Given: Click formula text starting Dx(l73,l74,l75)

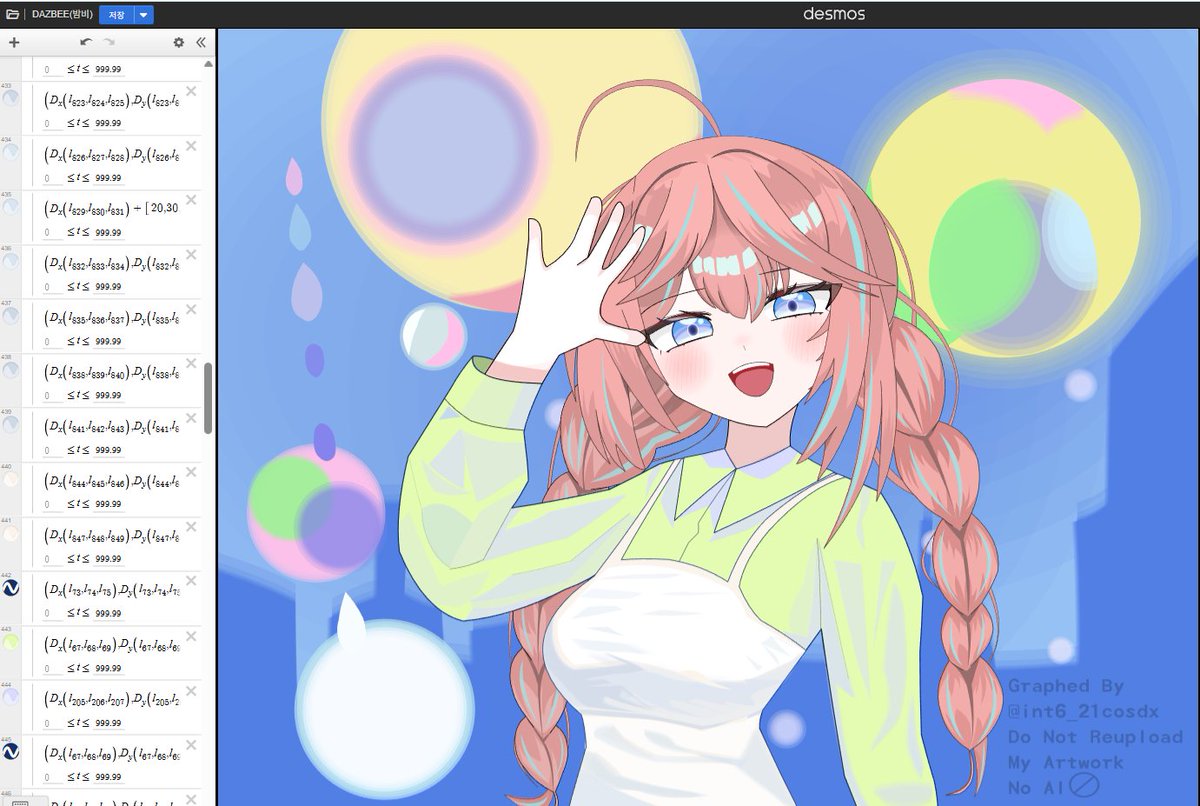Looking at the screenshot, I should click(111, 590).
